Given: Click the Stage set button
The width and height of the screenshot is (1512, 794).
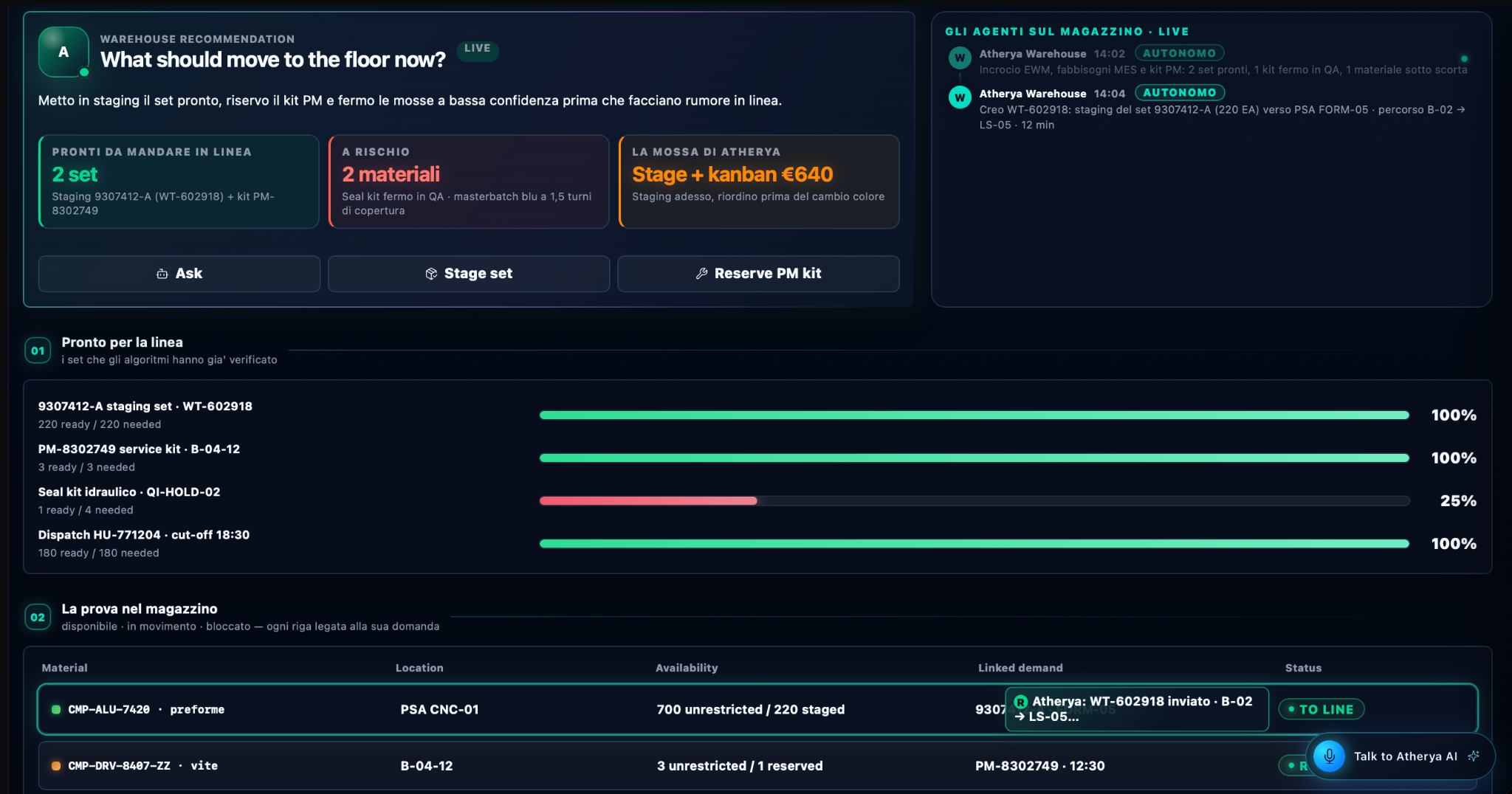Looking at the screenshot, I should pyautogui.click(x=469, y=274).
